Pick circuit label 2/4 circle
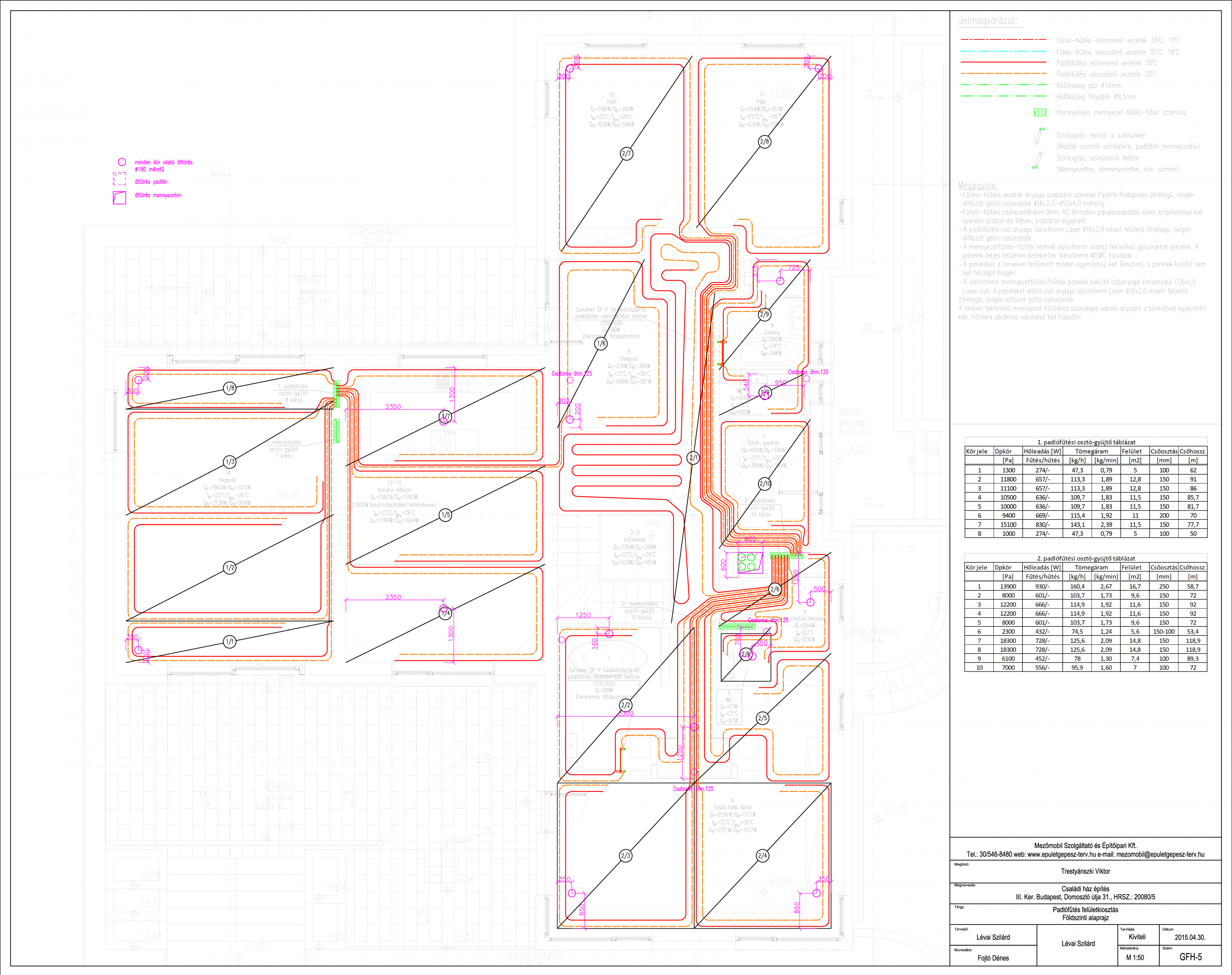Viewport: 1232px width, 975px height. coord(762,856)
